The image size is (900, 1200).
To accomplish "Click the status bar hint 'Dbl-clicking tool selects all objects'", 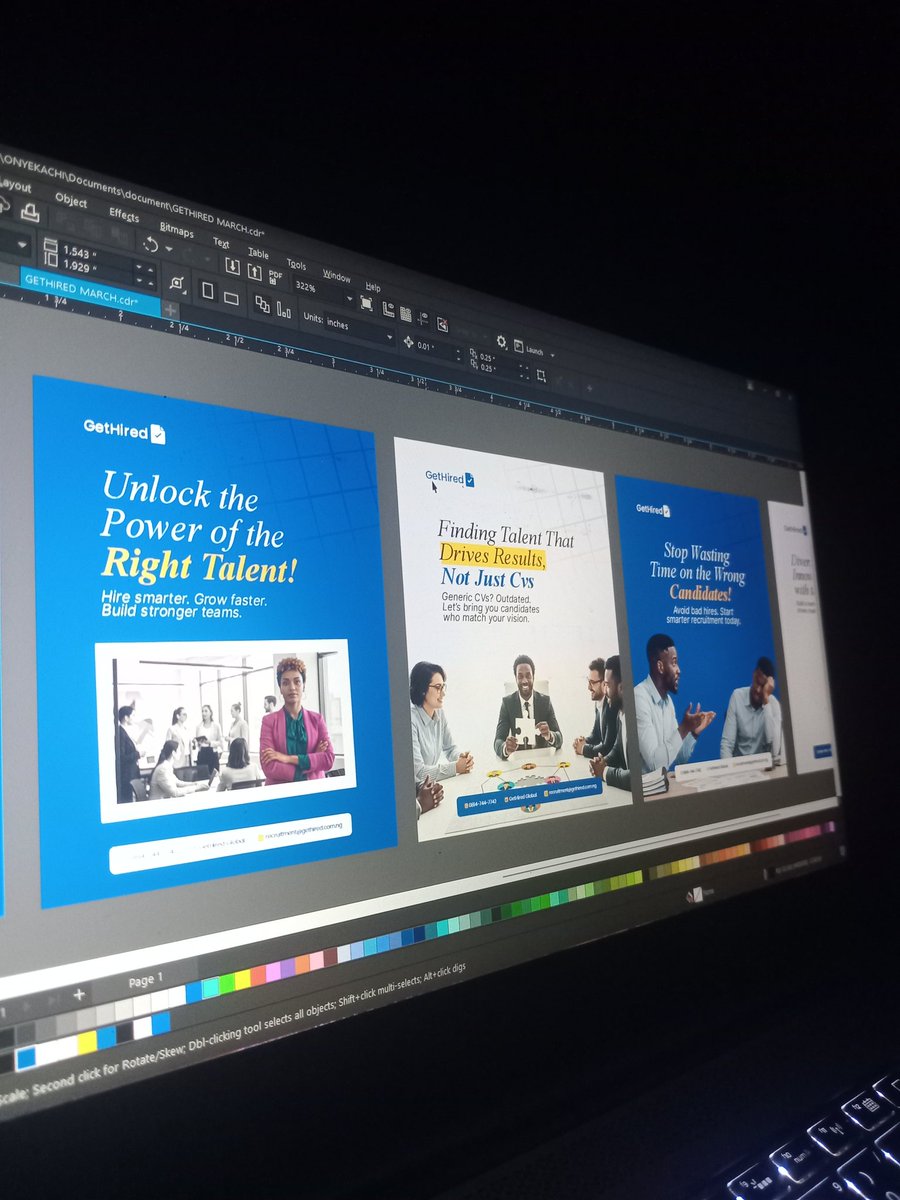I will point(262,1027).
